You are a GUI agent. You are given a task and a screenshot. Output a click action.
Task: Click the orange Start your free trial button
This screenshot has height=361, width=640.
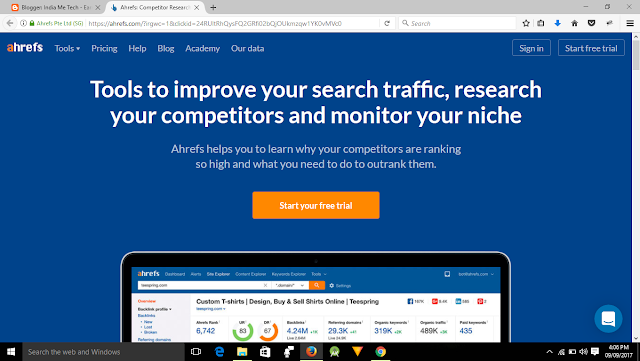(x=316, y=205)
